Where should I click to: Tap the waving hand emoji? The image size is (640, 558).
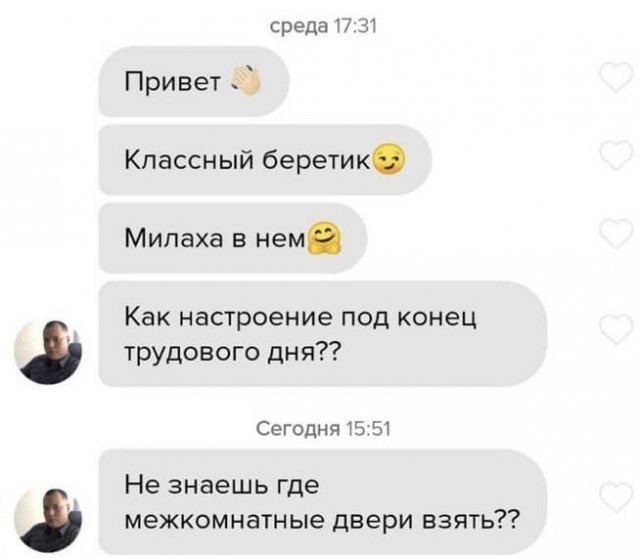246,81
